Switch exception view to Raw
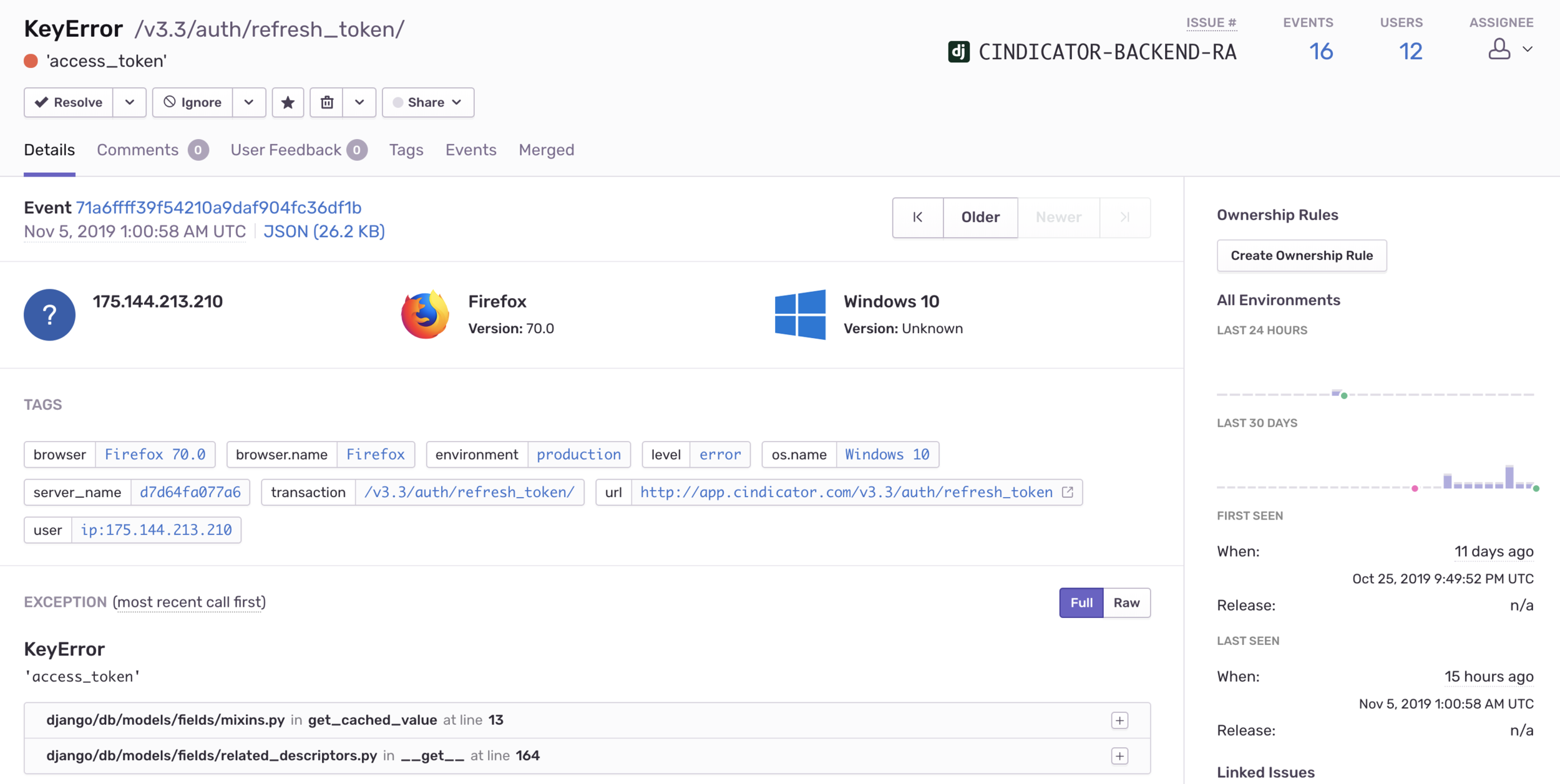The height and width of the screenshot is (784, 1560). (x=1126, y=603)
